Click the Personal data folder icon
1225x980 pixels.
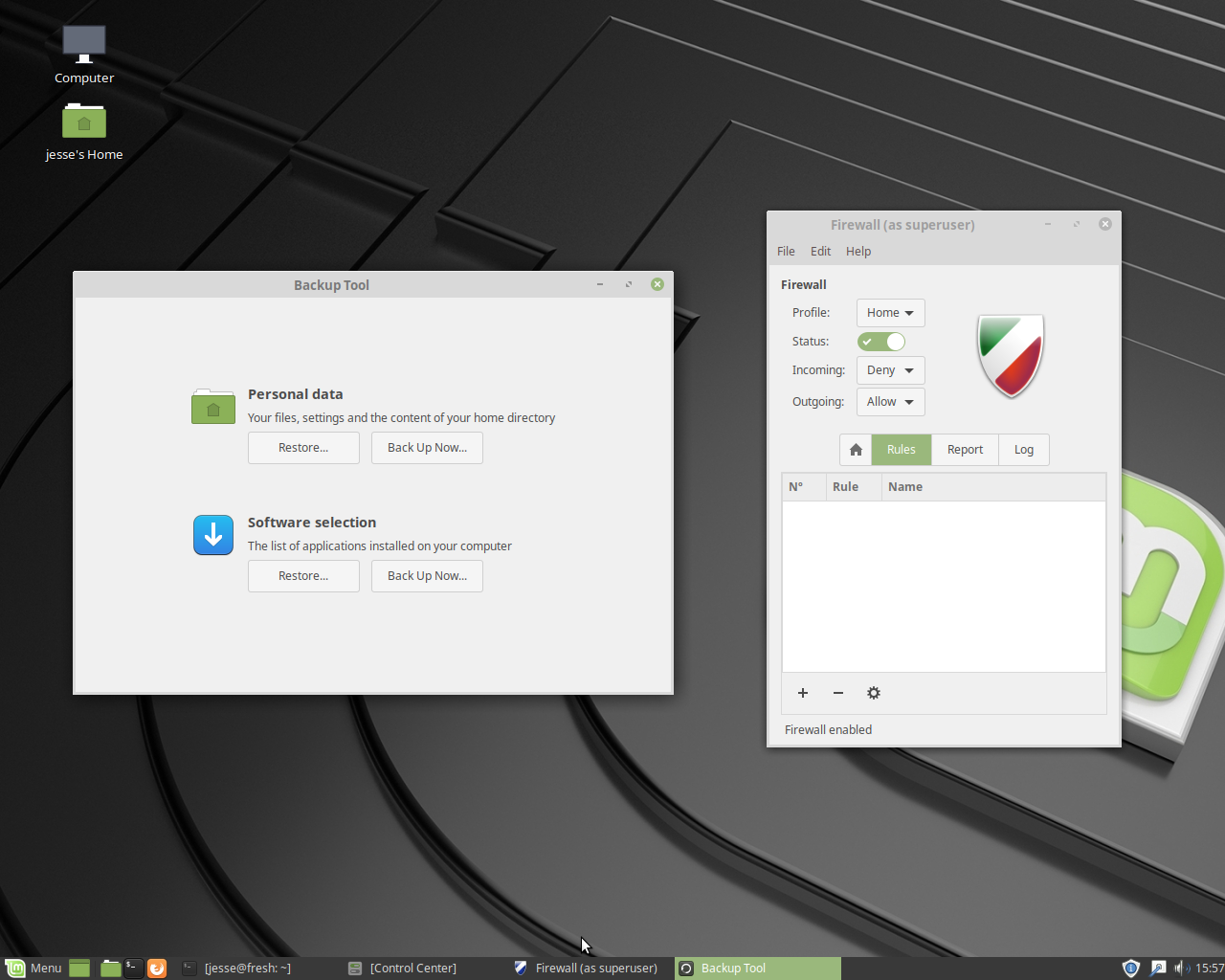click(x=213, y=406)
